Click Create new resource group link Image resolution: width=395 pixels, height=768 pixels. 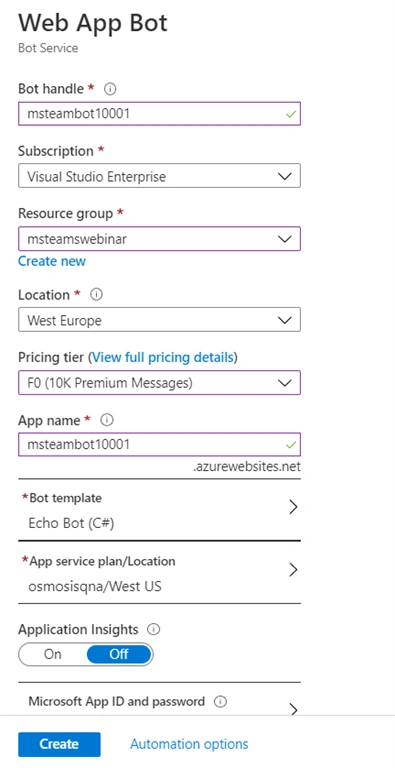point(52,261)
